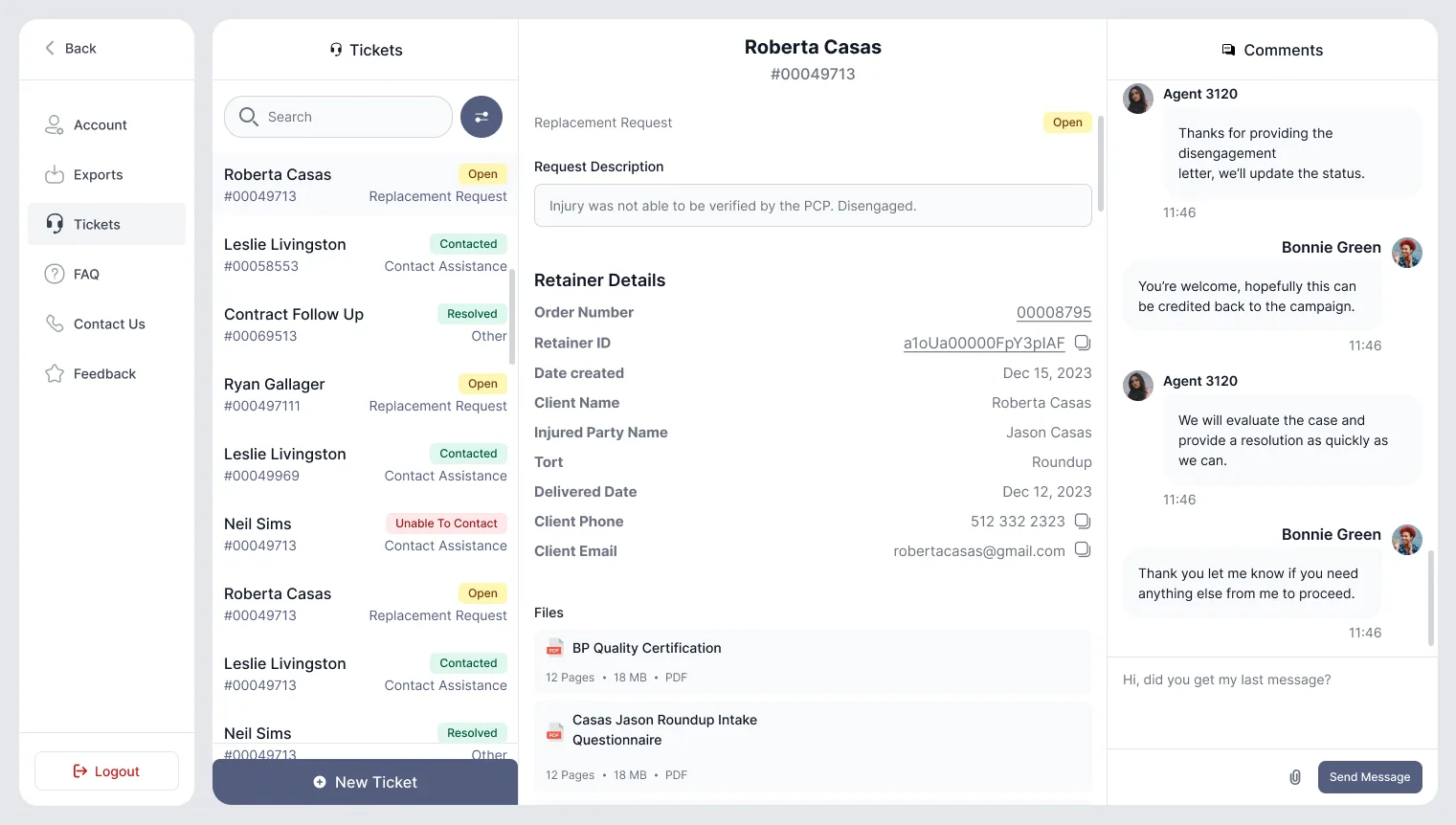Click the plus icon on New Ticket
1456x825 pixels.
[320, 782]
